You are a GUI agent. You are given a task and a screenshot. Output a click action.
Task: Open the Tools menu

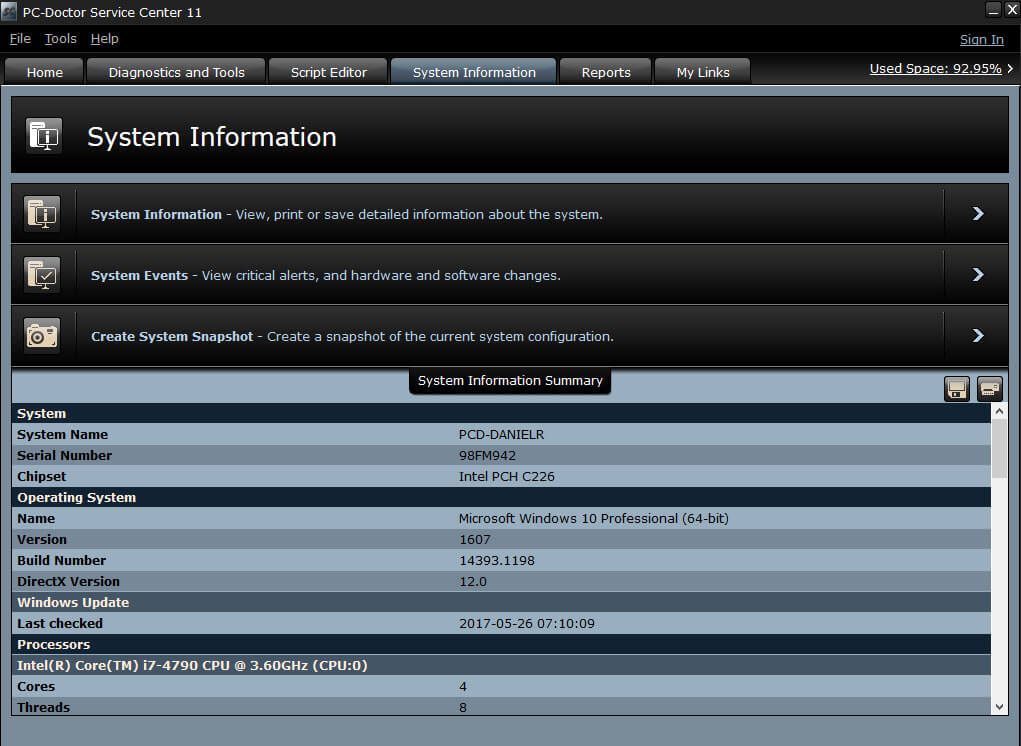click(x=61, y=38)
